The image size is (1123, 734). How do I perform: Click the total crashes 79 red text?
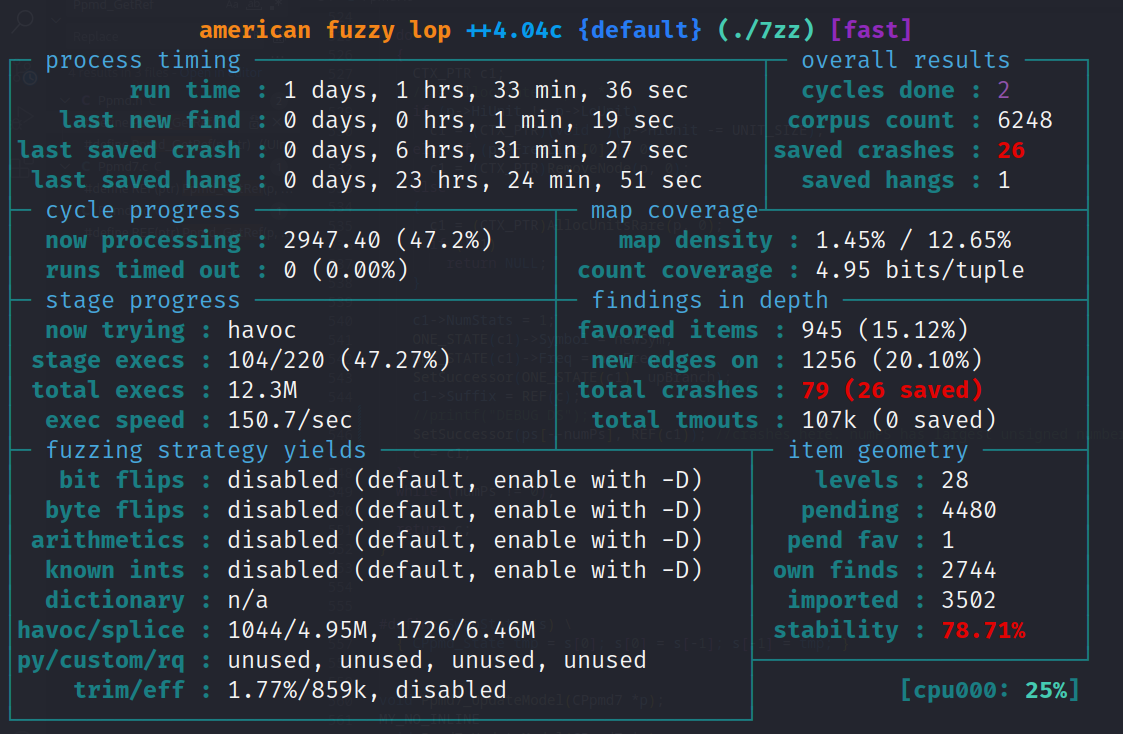pyautogui.click(x=816, y=390)
